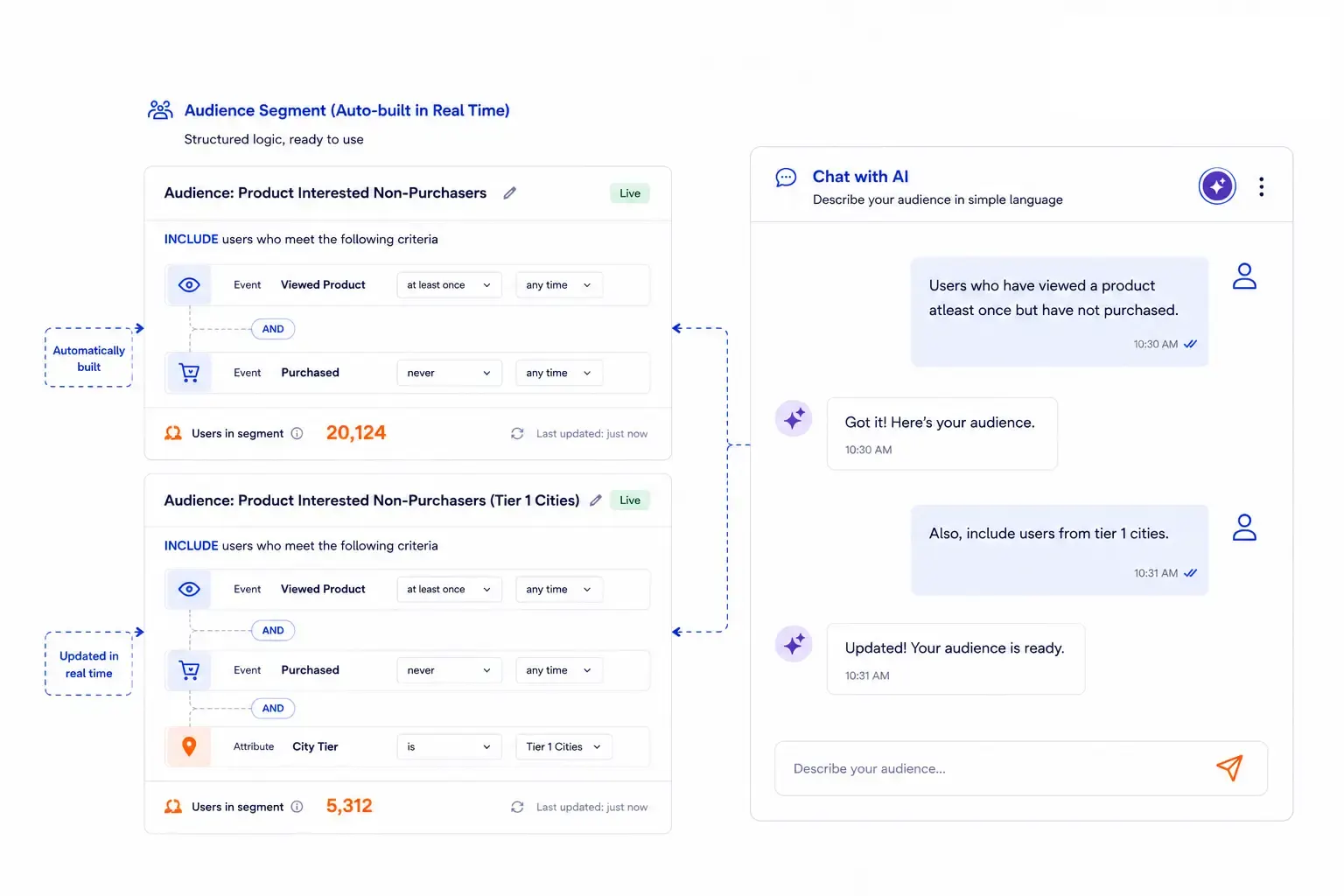Click the users icon beside 20,124 segment count
The image size is (1344, 896).
click(x=173, y=433)
